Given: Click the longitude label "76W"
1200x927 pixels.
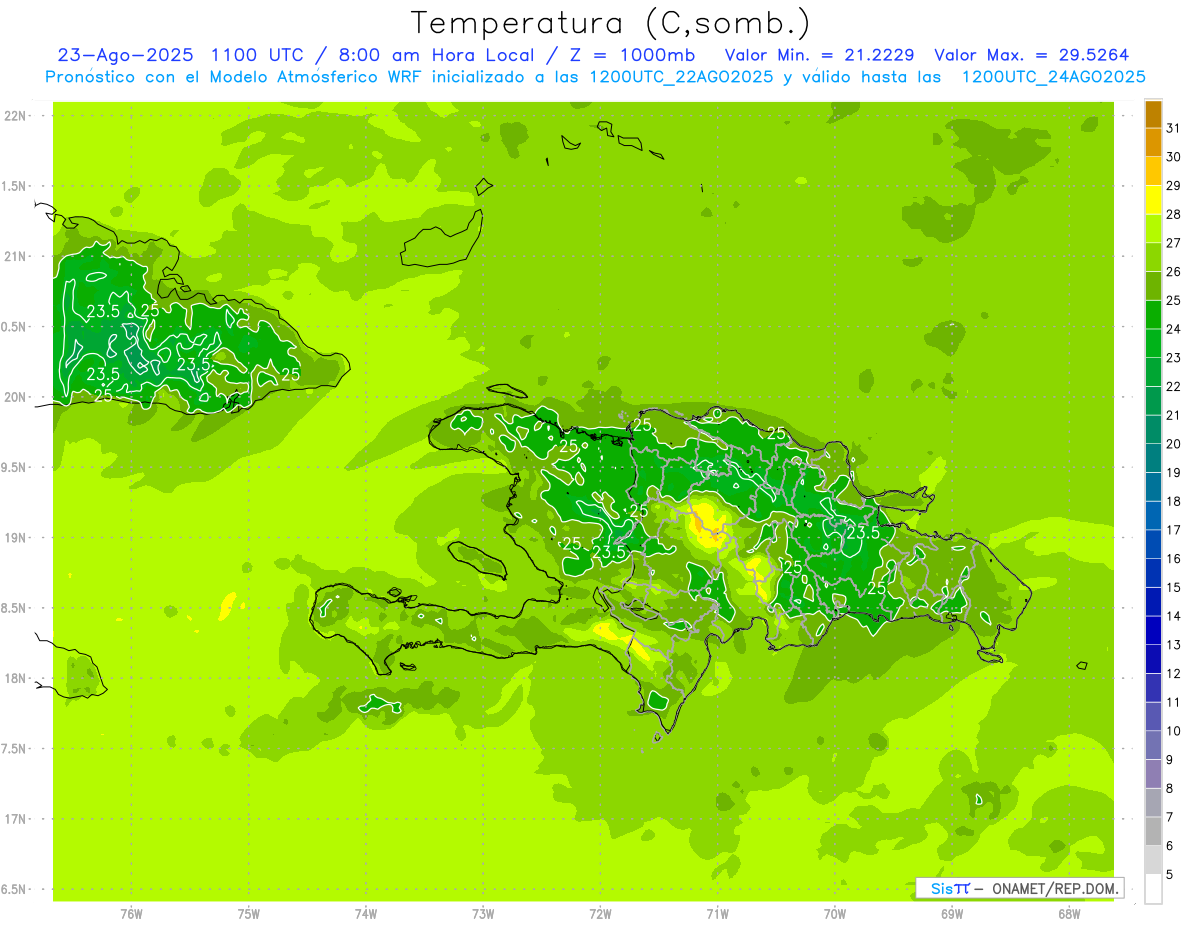Looking at the screenshot, I should coord(131,914).
